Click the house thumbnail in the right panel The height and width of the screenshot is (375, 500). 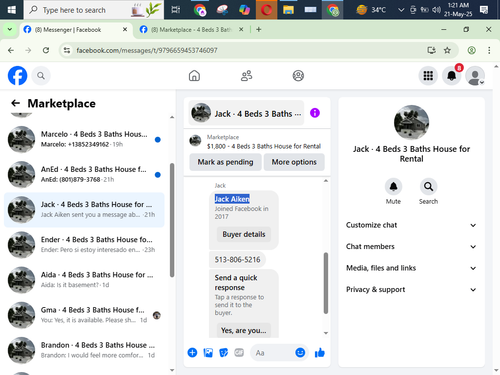[x=411, y=122]
